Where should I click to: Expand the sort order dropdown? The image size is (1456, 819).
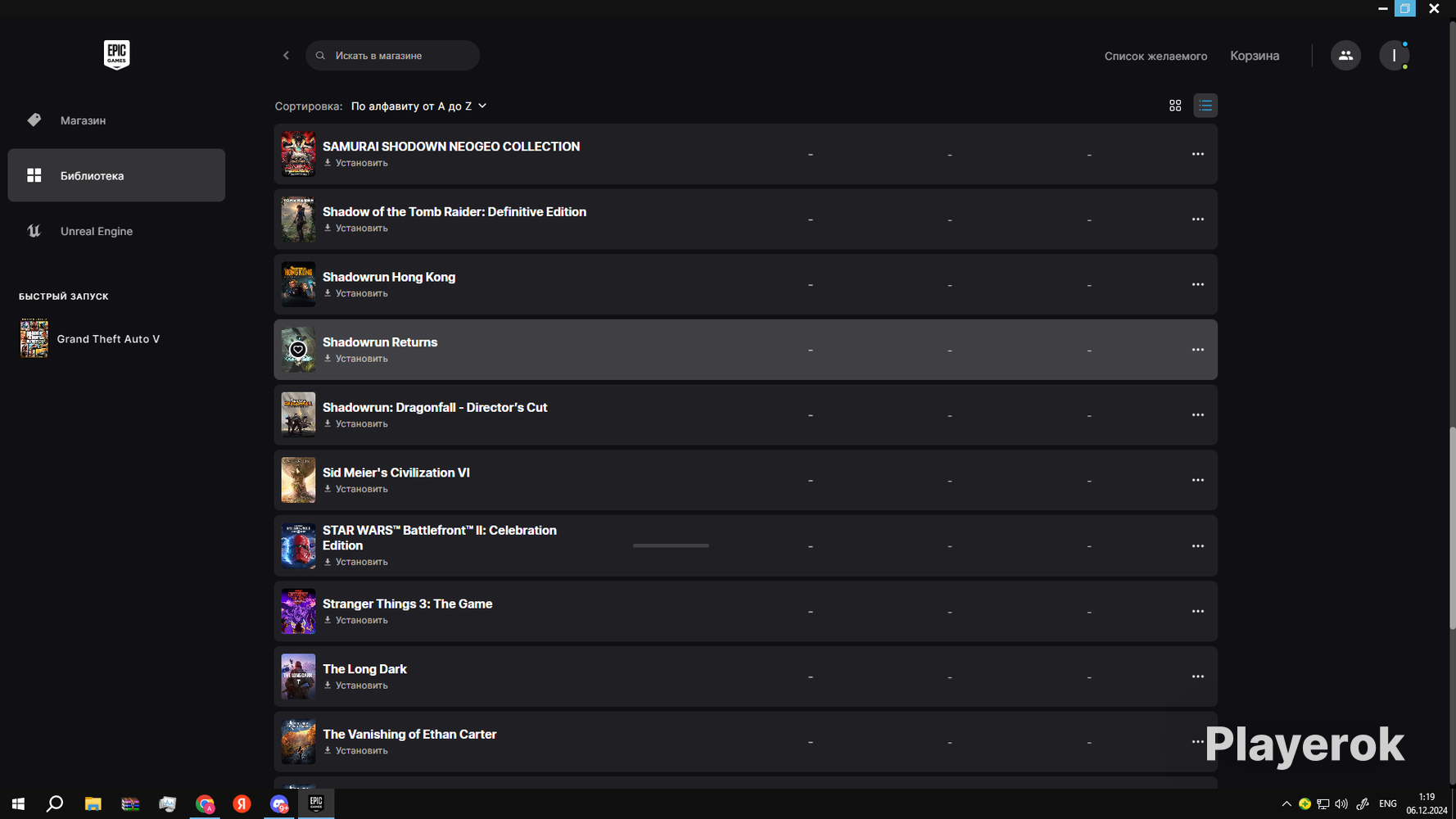[419, 106]
